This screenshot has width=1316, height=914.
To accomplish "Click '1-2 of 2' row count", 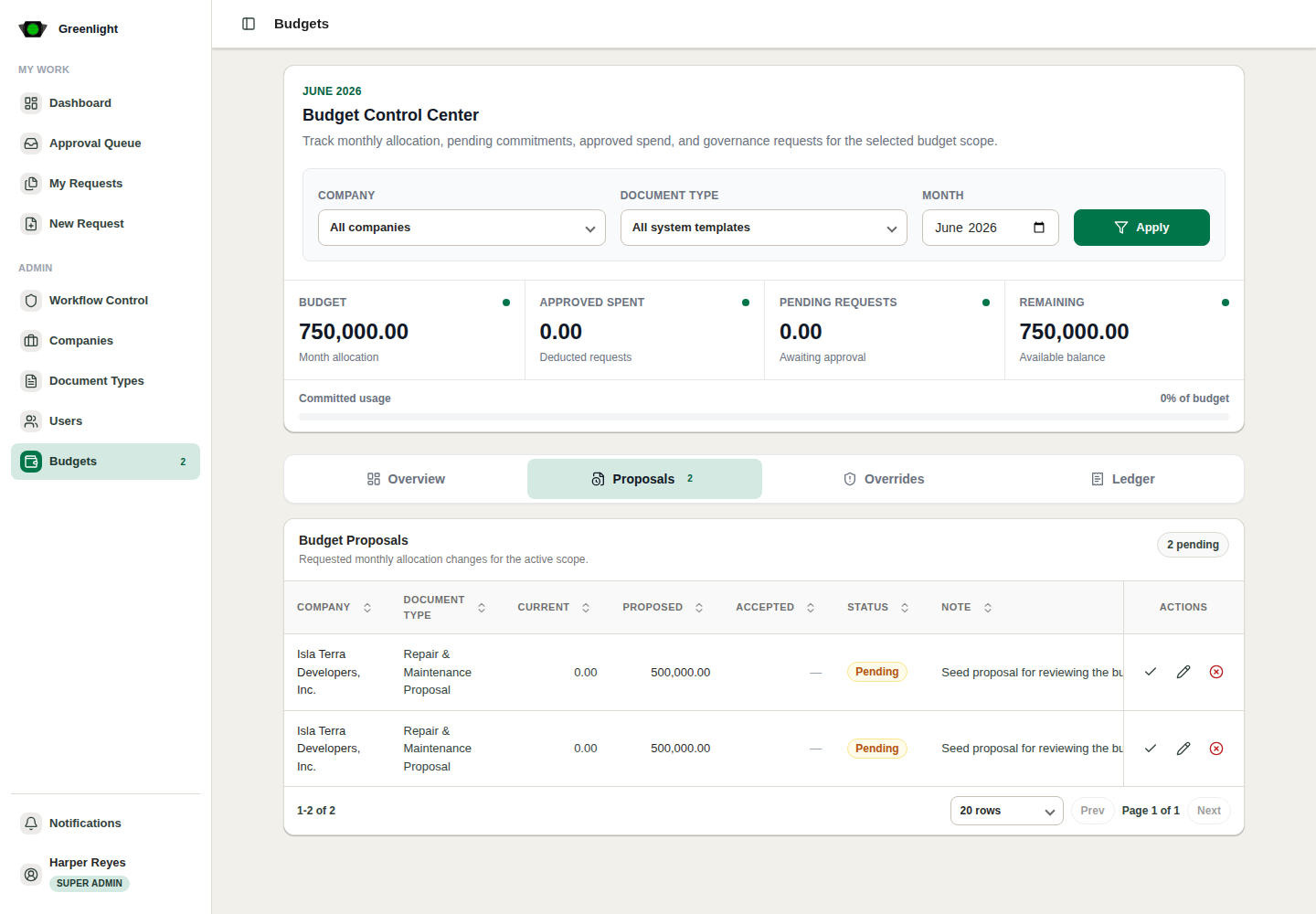I will click(x=316, y=811).
